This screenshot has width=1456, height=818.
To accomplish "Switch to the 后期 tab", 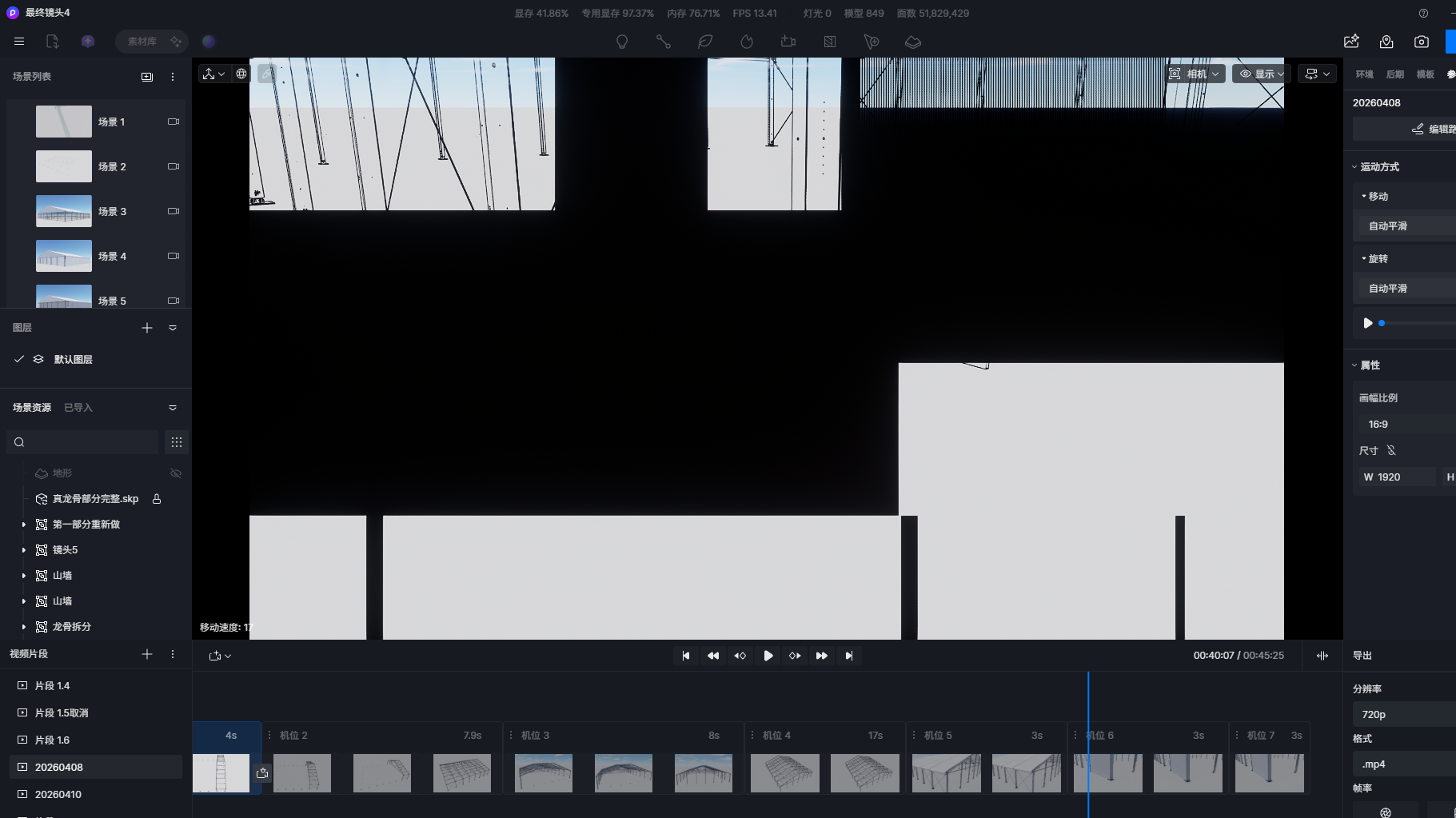I will click(1394, 74).
